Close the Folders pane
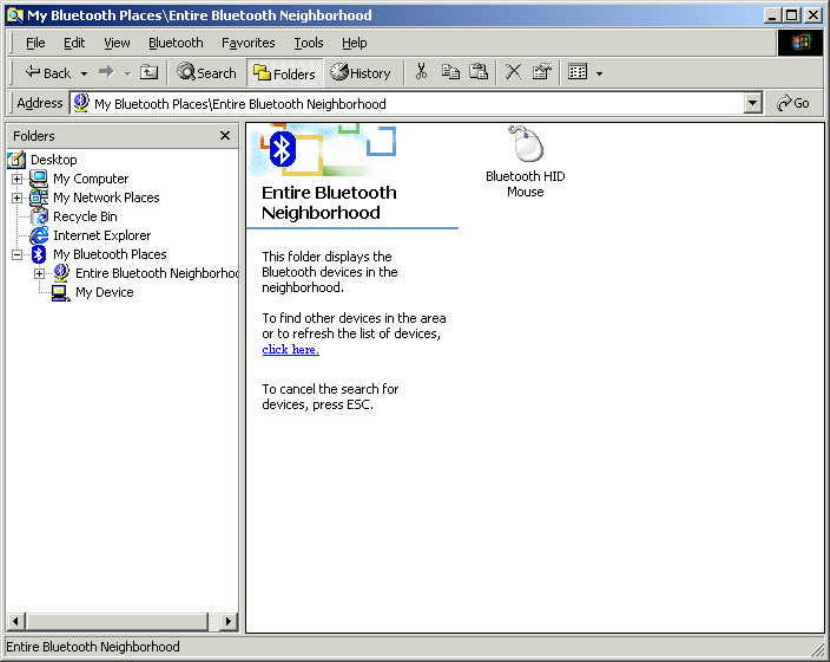 click(225, 135)
